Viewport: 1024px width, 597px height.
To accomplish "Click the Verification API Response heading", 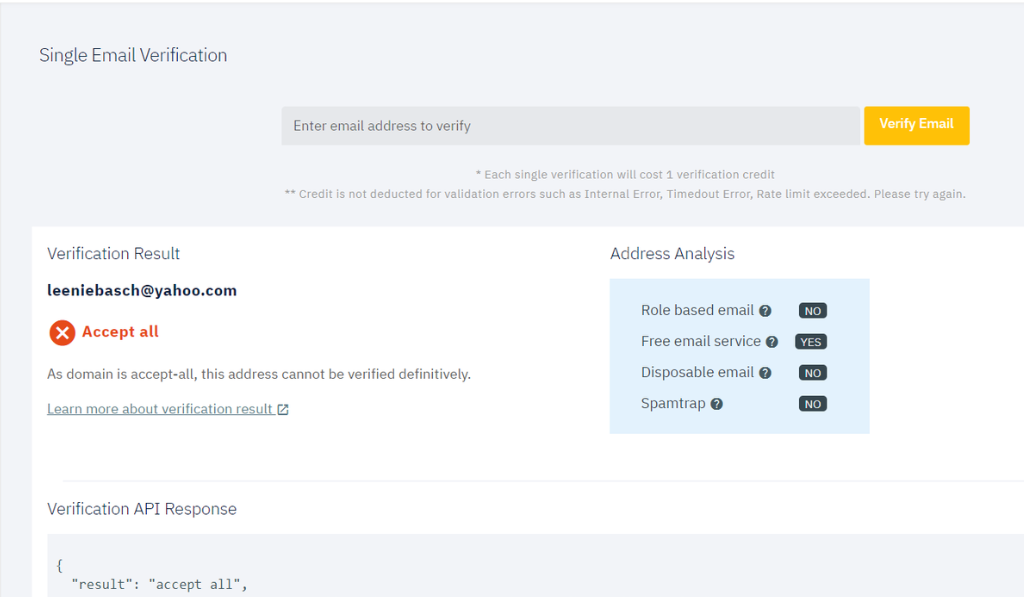I will (142, 509).
